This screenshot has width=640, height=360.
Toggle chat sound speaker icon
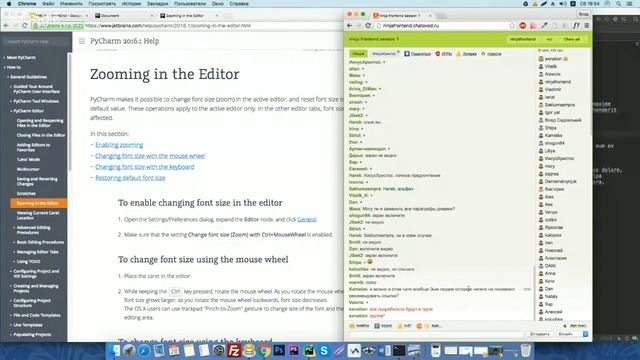[x=565, y=326]
